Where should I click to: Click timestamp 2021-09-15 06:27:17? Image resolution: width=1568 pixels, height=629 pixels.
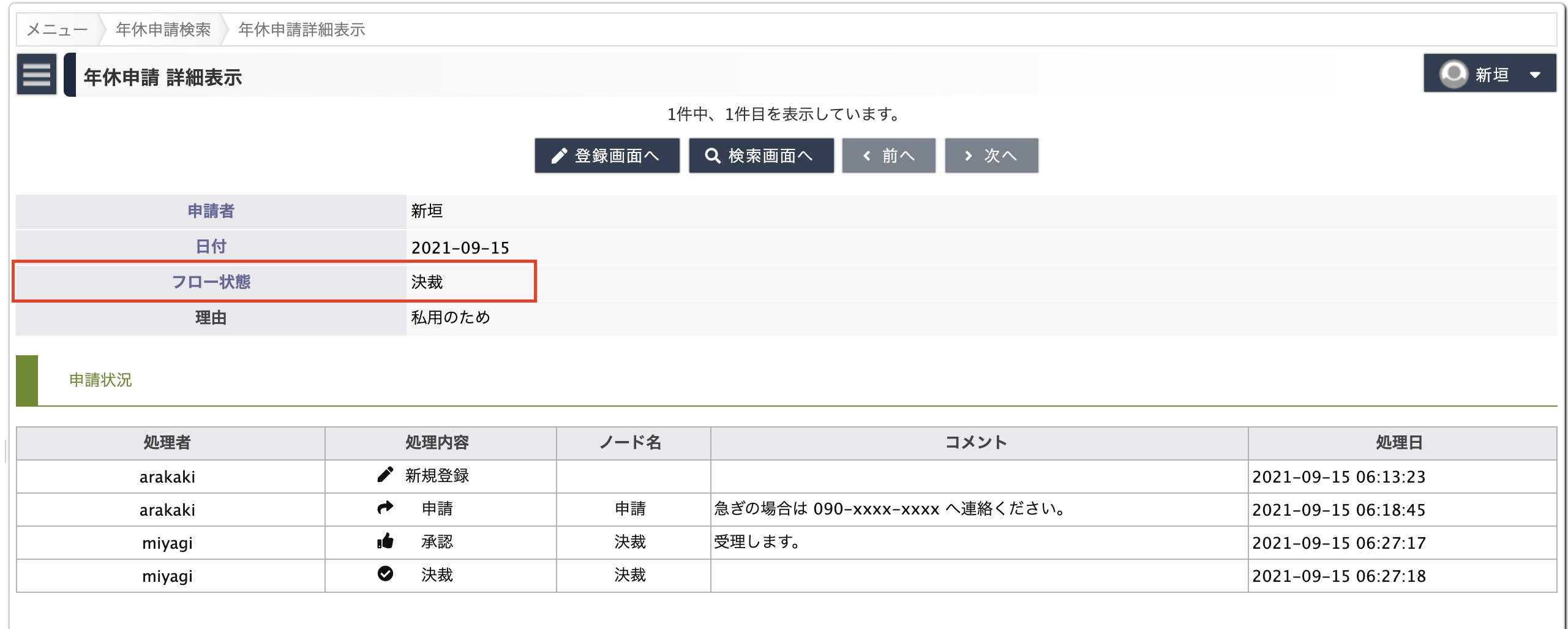click(x=1338, y=543)
